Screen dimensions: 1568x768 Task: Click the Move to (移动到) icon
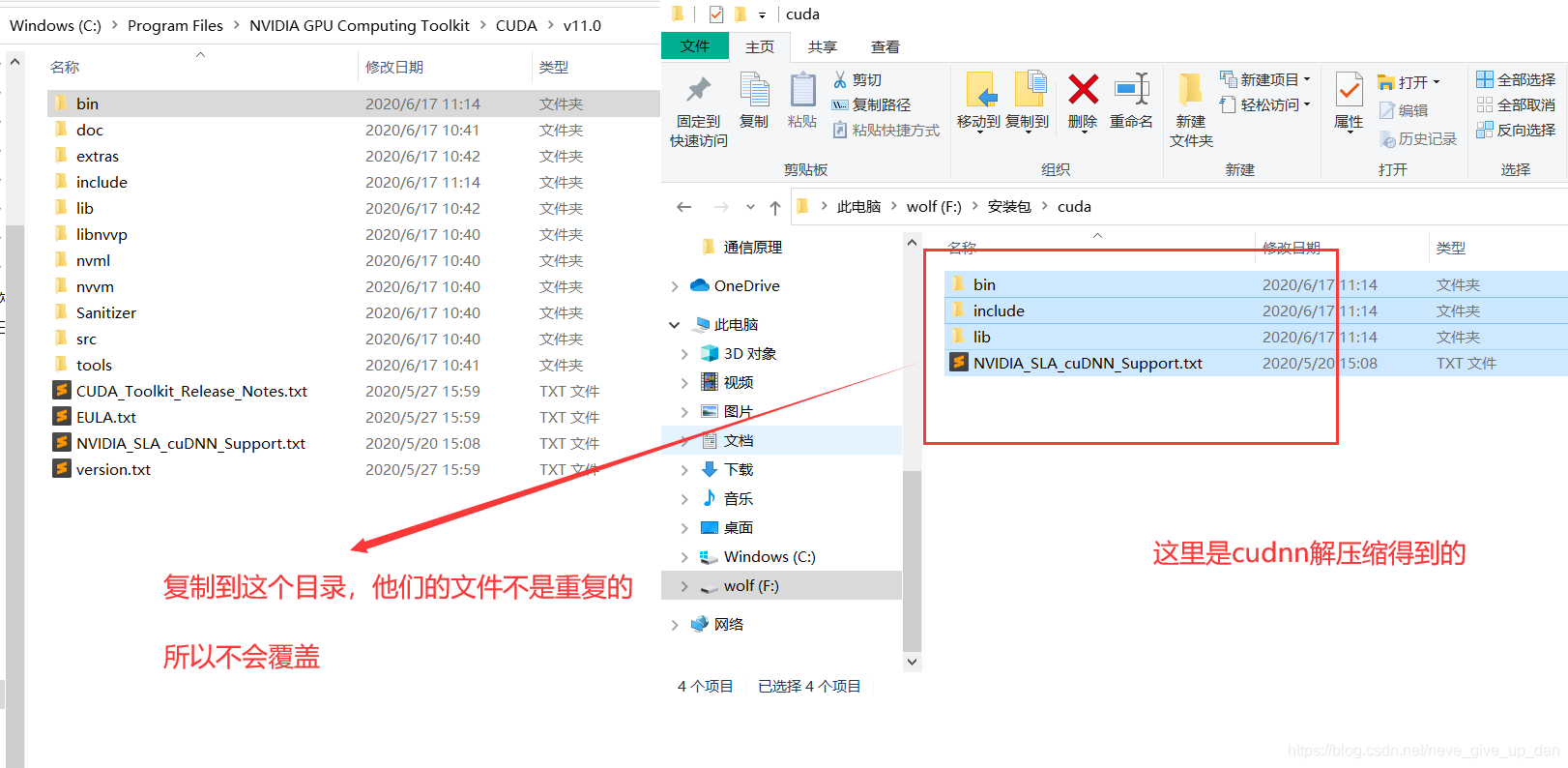(980, 89)
